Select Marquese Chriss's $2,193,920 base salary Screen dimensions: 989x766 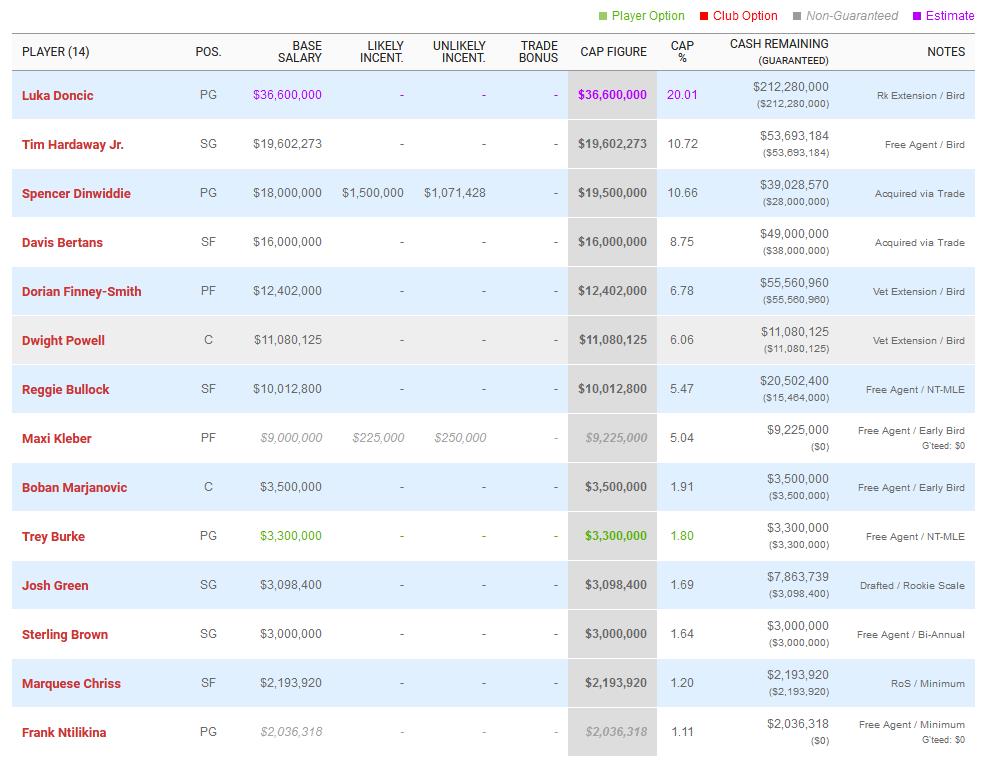pos(291,683)
